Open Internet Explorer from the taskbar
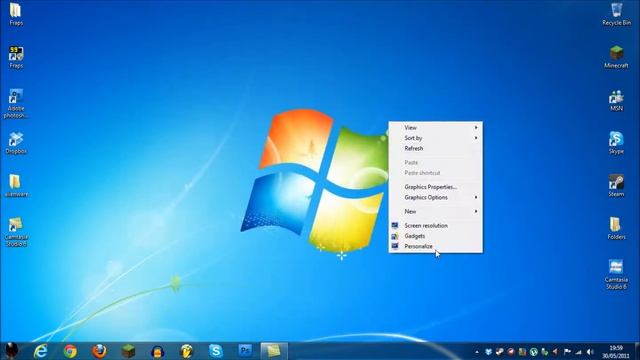This screenshot has height=360, width=640. [40, 351]
